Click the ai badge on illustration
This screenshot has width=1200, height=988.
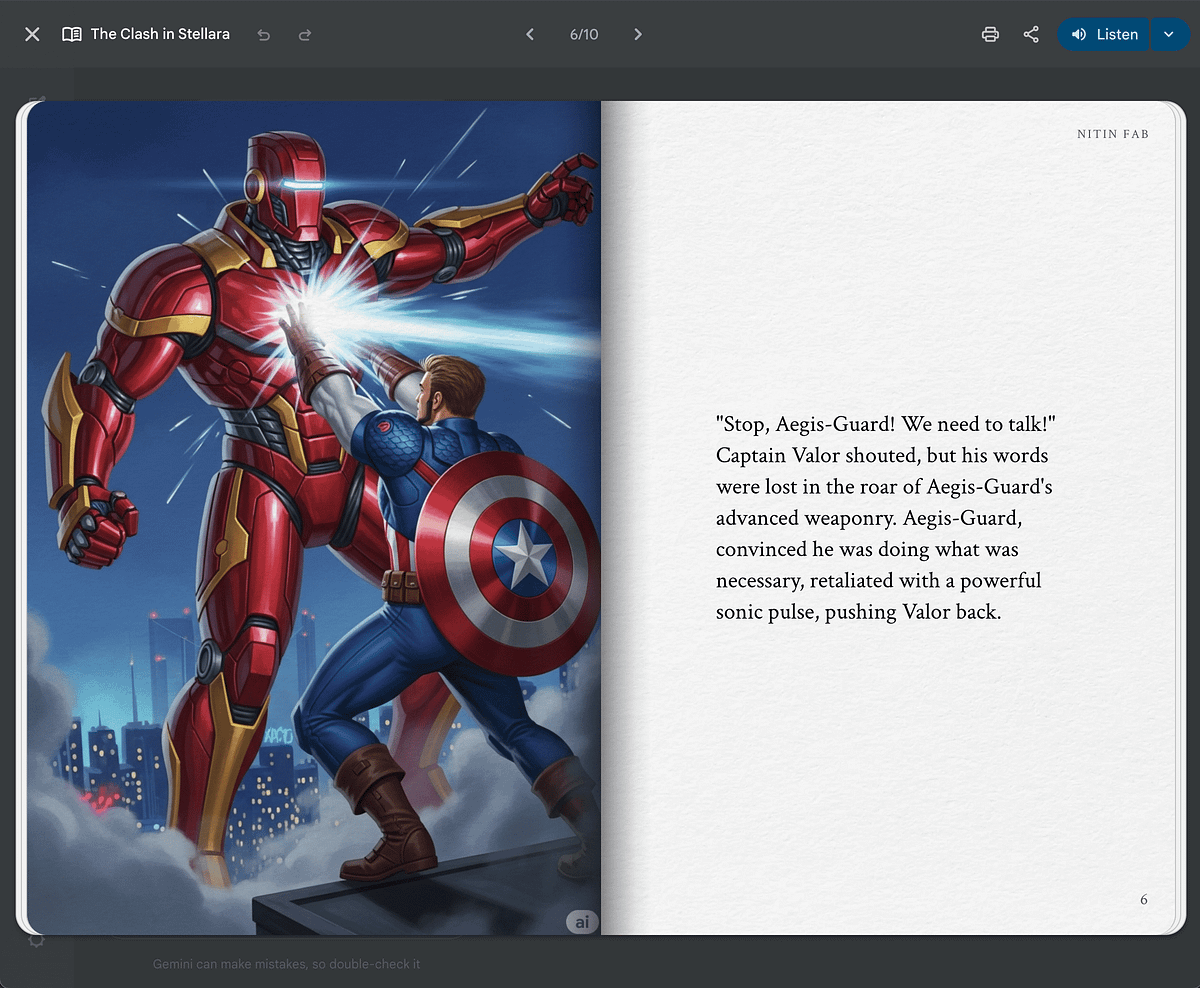click(x=580, y=921)
